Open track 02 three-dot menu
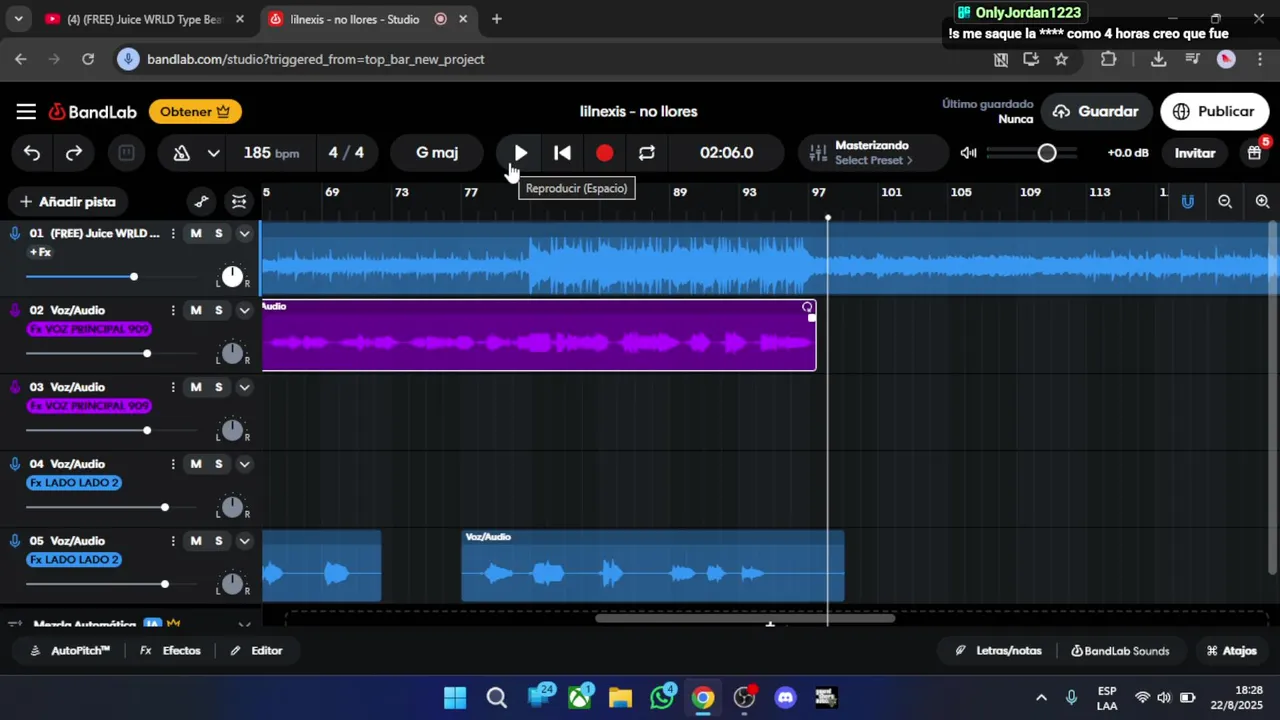Screen dimensions: 1280x720 [173, 311]
